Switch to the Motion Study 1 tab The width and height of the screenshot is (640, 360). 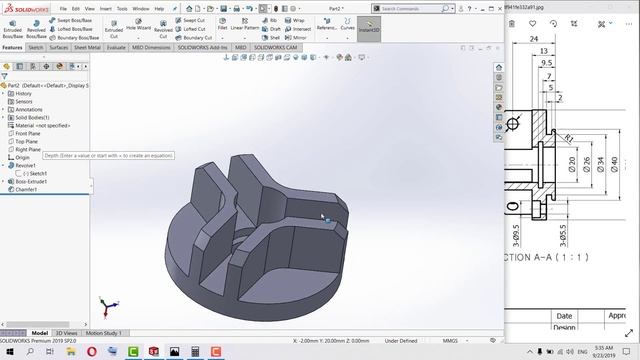coord(104,333)
